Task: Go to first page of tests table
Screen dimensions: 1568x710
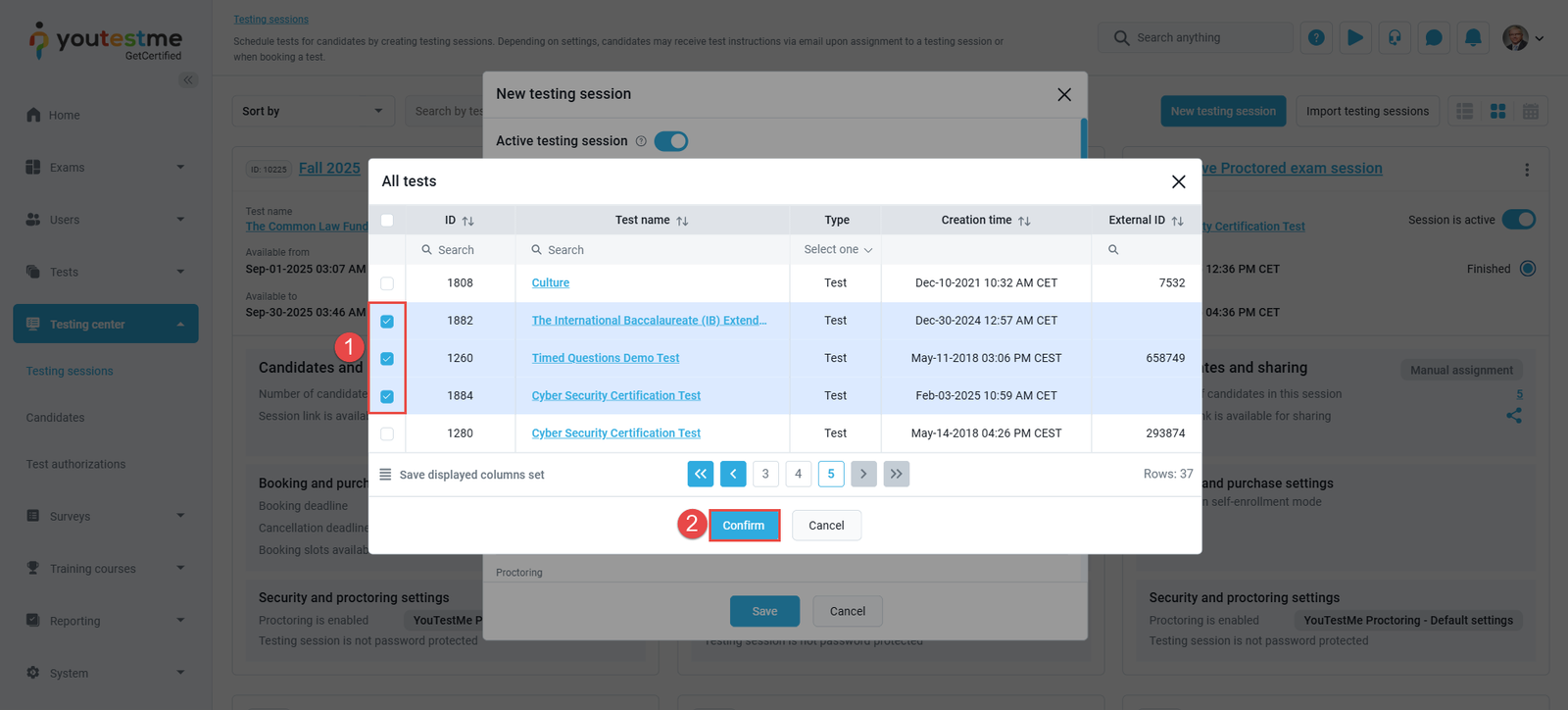Action: pyautogui.click(x=701, y=474)
